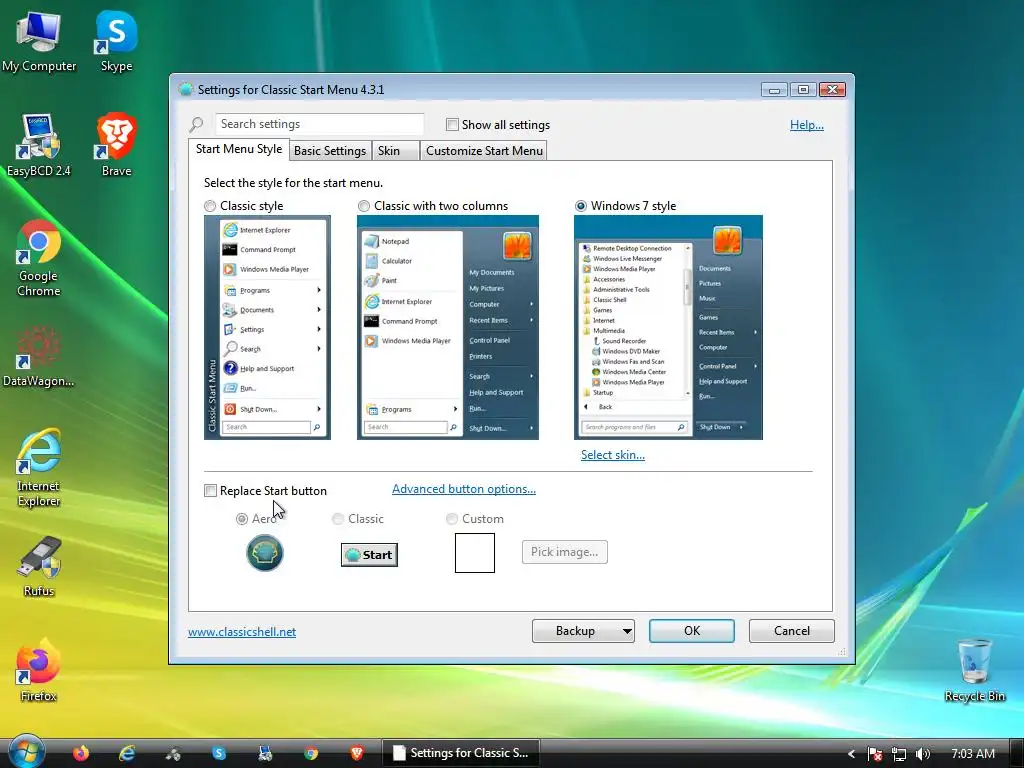
Task: Launch Chrome from the taskbar quick launch
Action: tap(311, 753)
